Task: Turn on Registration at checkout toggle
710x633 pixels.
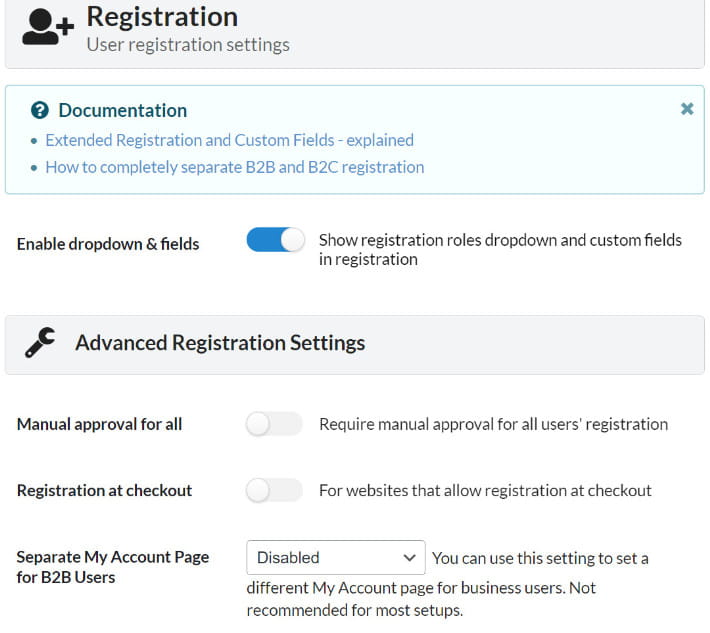Action: click(x=274, y=490)
